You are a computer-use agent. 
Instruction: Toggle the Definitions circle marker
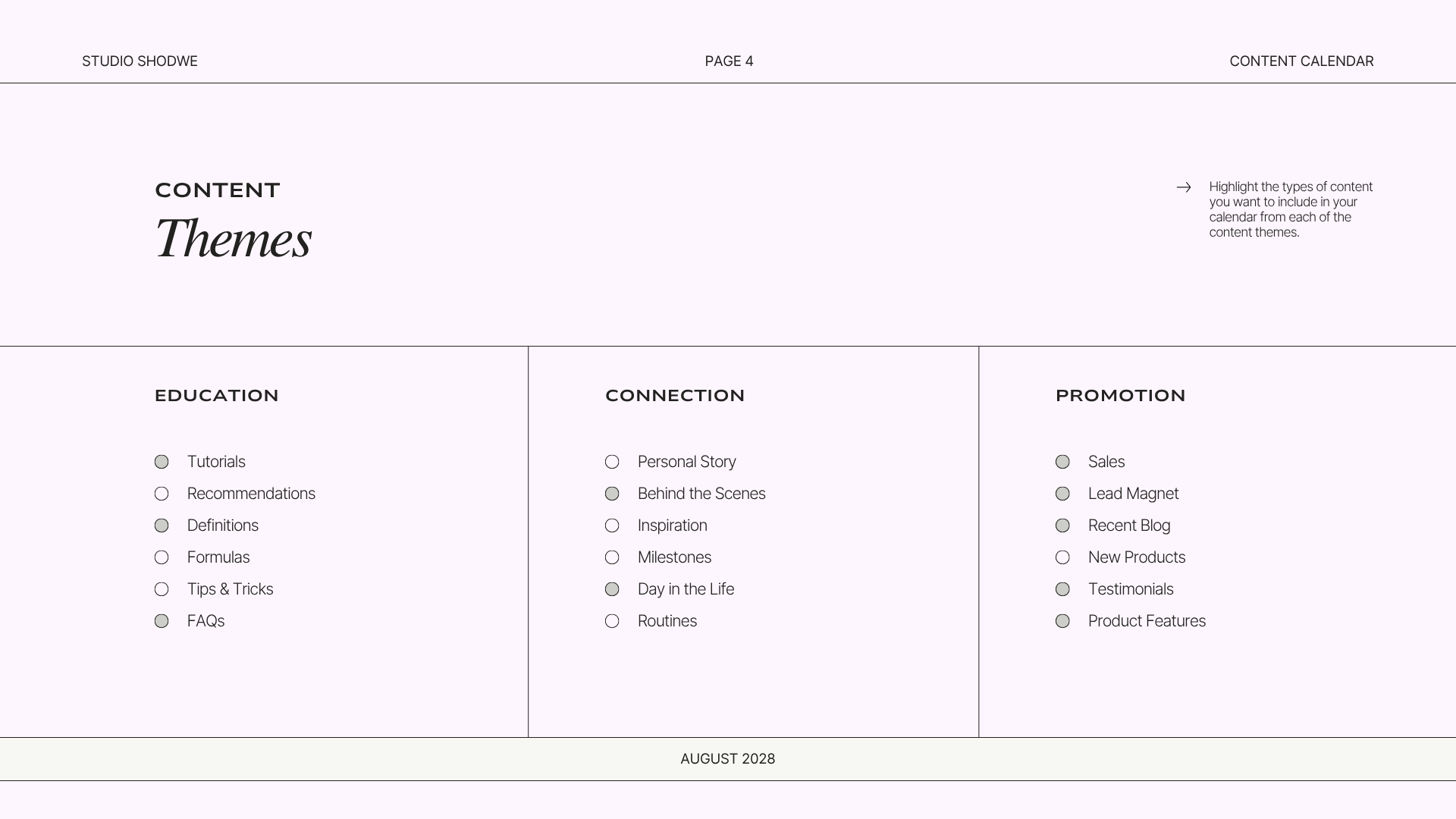(162, 526)
